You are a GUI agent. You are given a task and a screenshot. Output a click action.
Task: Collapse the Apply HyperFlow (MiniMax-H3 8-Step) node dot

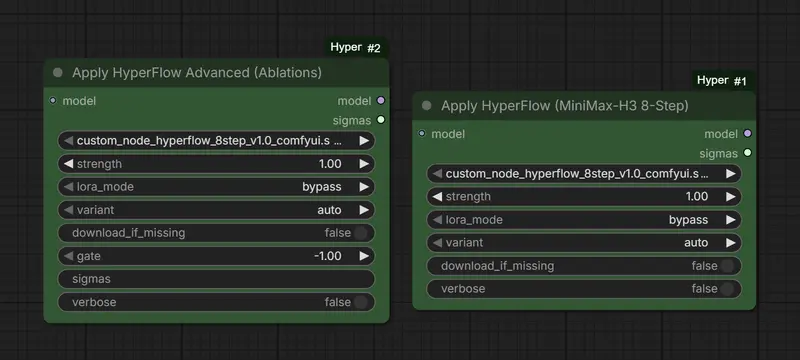tap(427, 106)
